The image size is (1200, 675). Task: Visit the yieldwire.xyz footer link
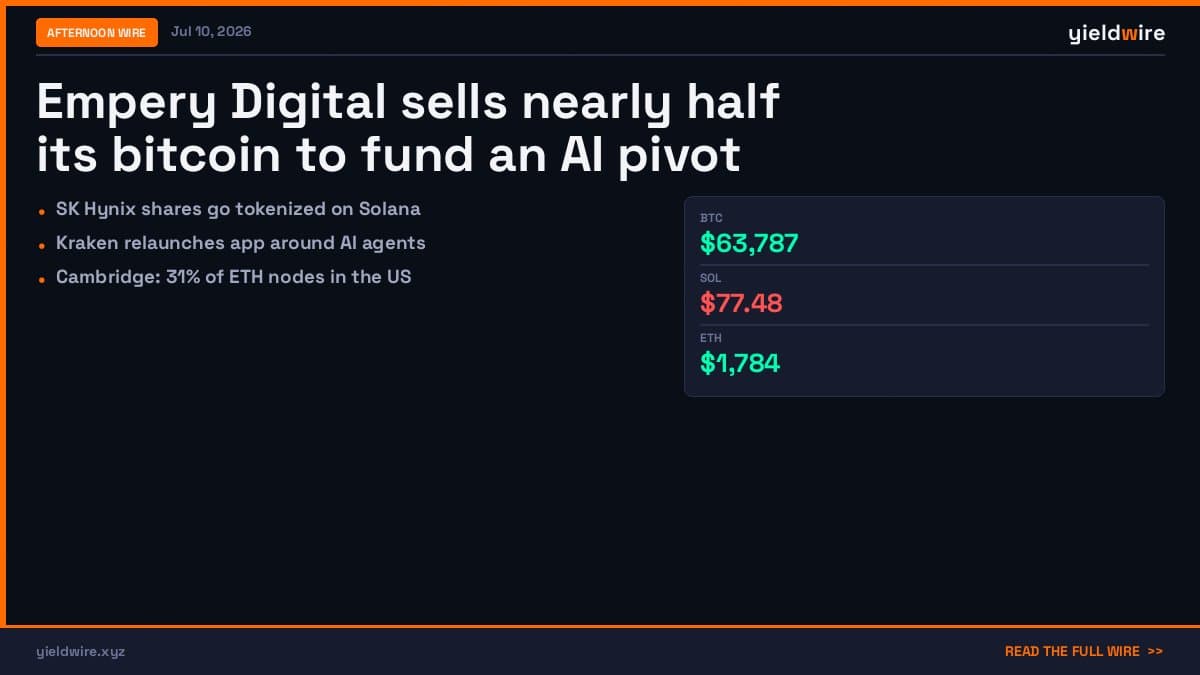[x=81, y=651]
